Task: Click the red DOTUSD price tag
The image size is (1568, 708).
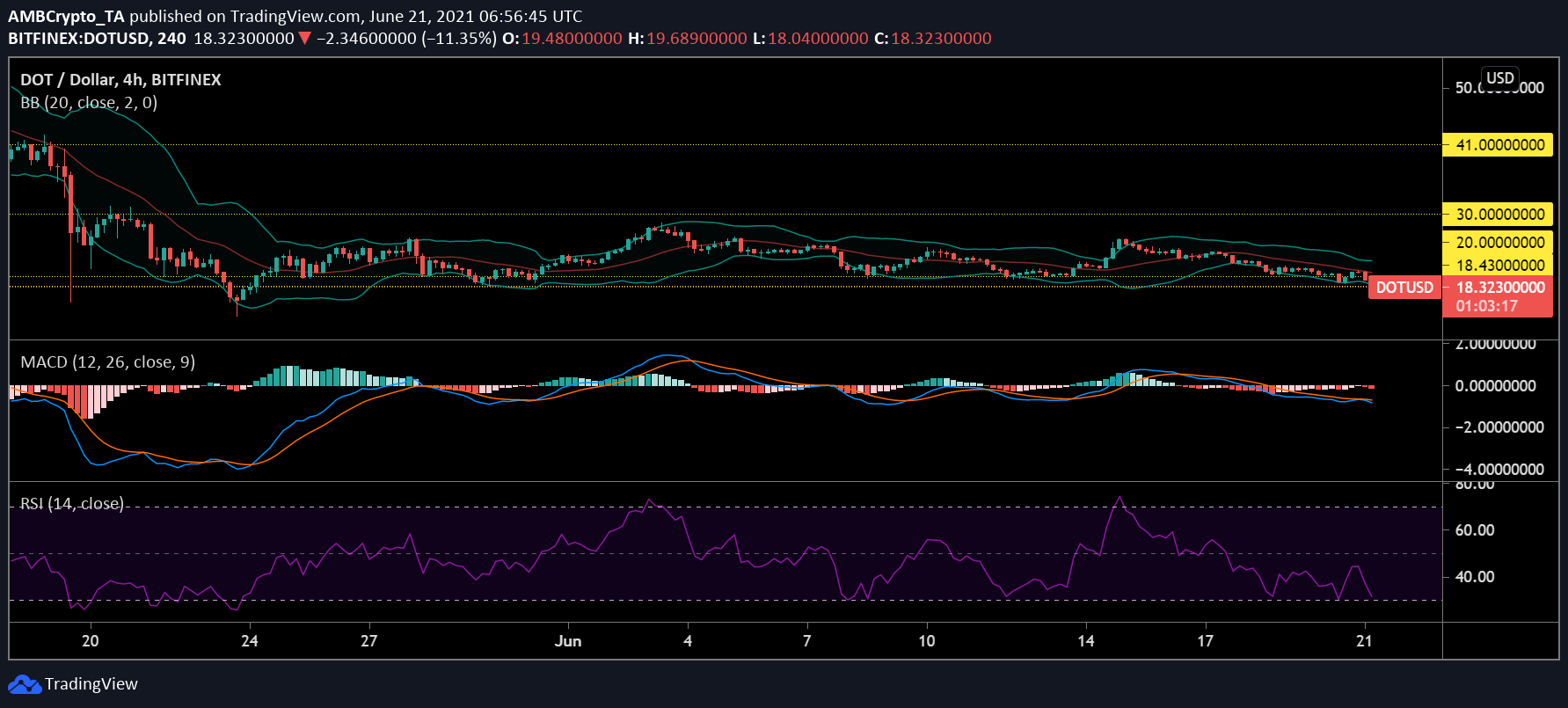Action: pos(1404,288)
